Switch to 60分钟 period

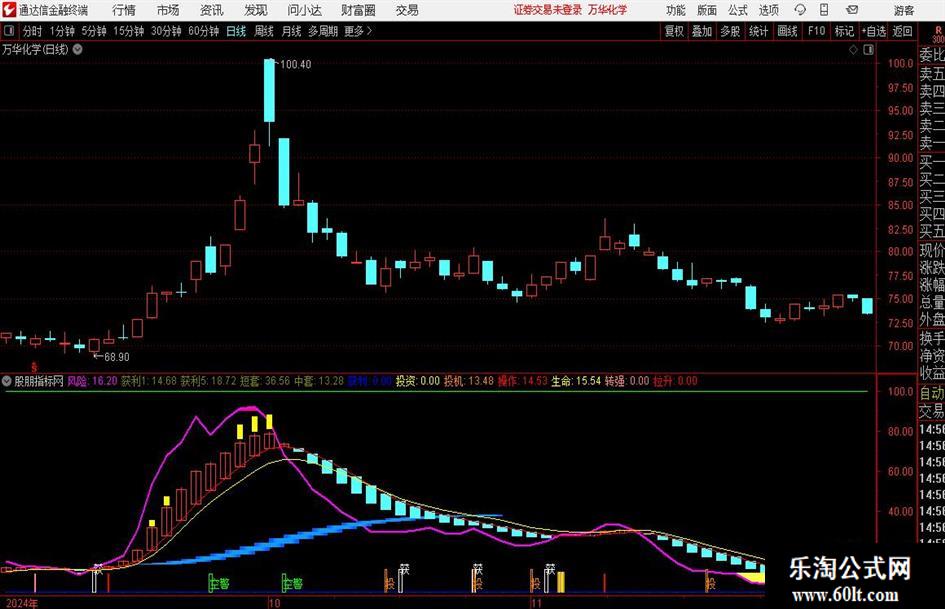pyautogui.click(x=204, y=31)
